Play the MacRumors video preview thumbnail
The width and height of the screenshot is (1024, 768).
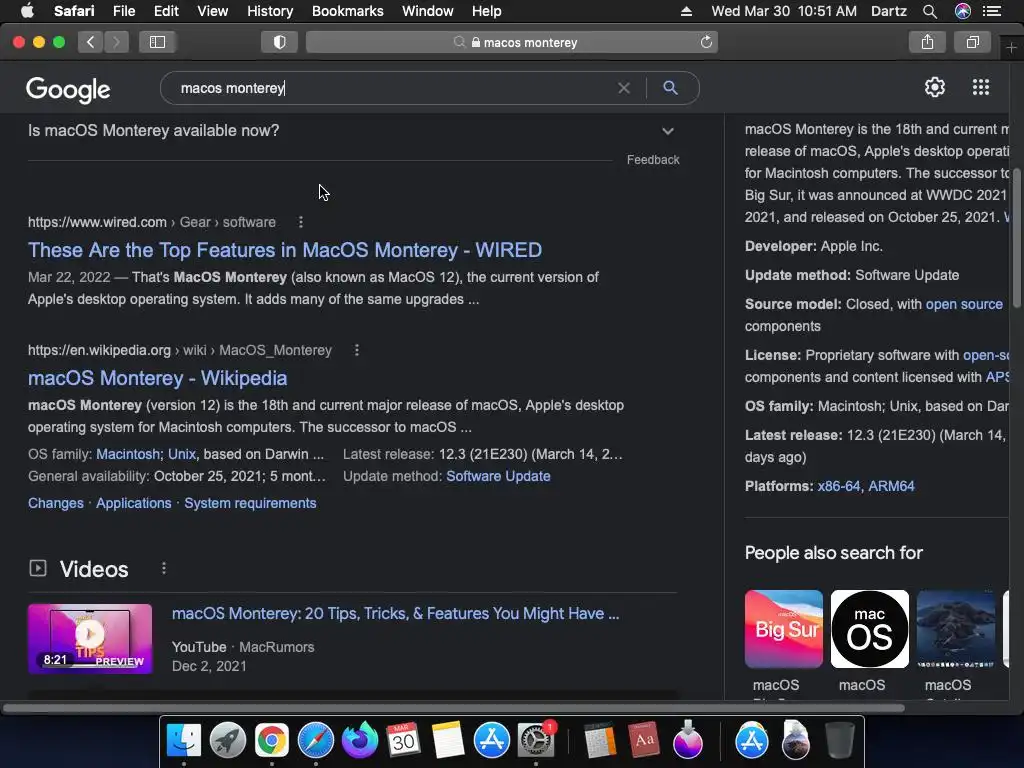(x=90, y=638)
